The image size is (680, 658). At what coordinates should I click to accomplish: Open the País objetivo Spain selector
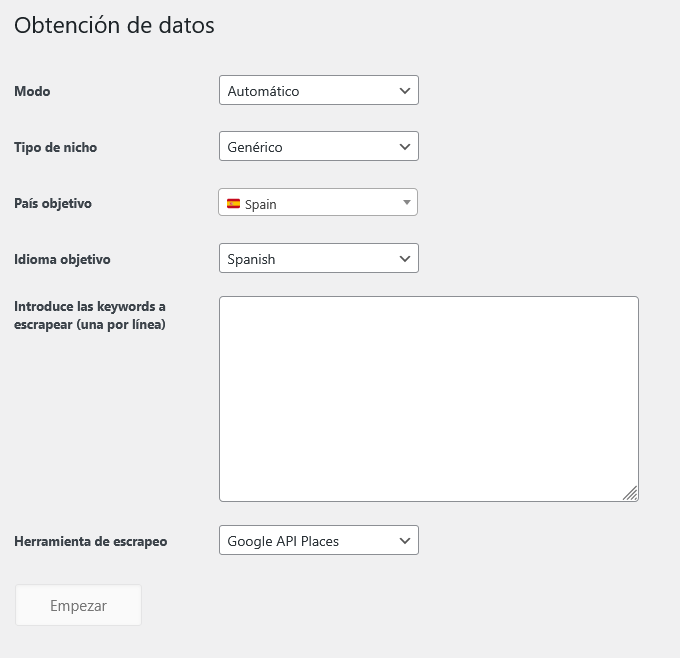tap(318, 202)
